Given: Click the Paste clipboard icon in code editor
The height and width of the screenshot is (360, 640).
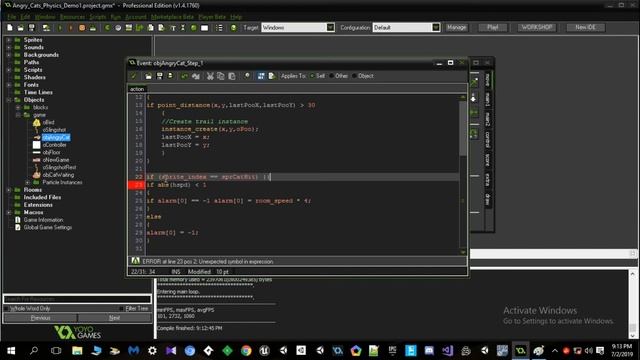Looking at the screenshot, I should tap(232, 76).
